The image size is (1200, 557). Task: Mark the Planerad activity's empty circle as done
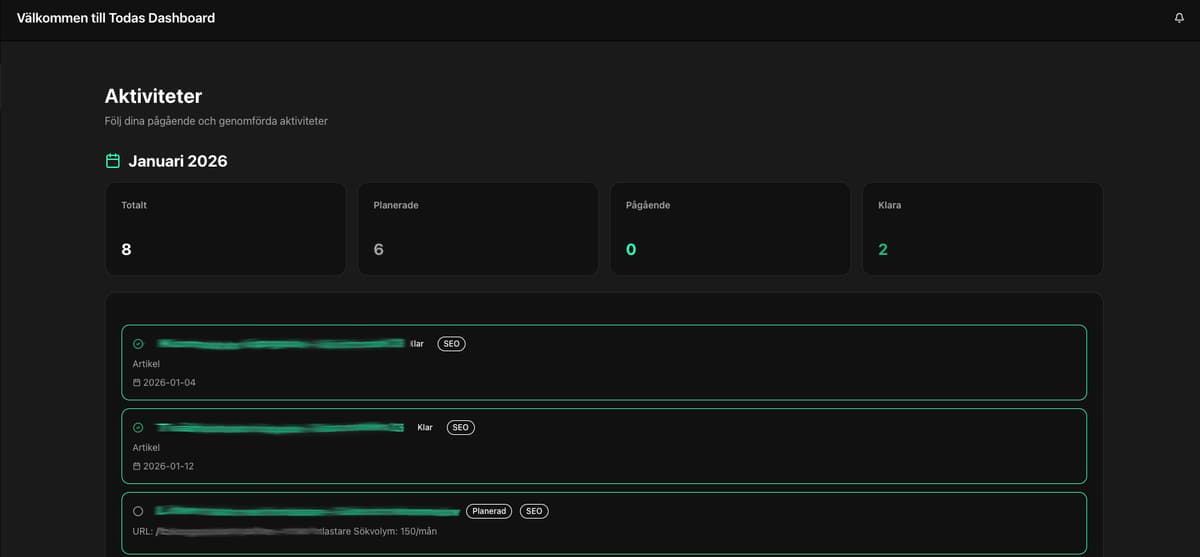click(138, 511)
